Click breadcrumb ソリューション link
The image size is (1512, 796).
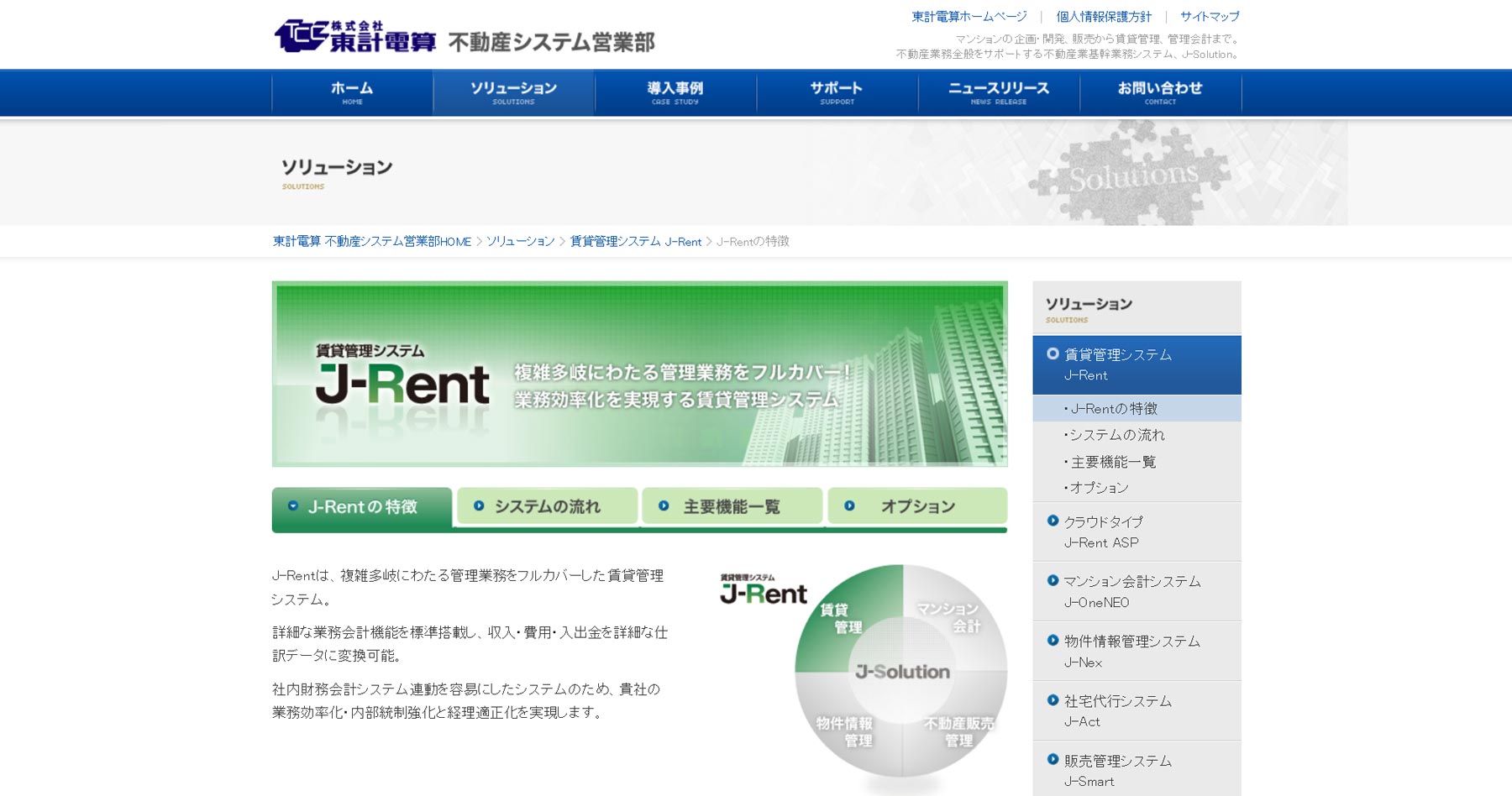pyautogui.click(x=521, y=242)
